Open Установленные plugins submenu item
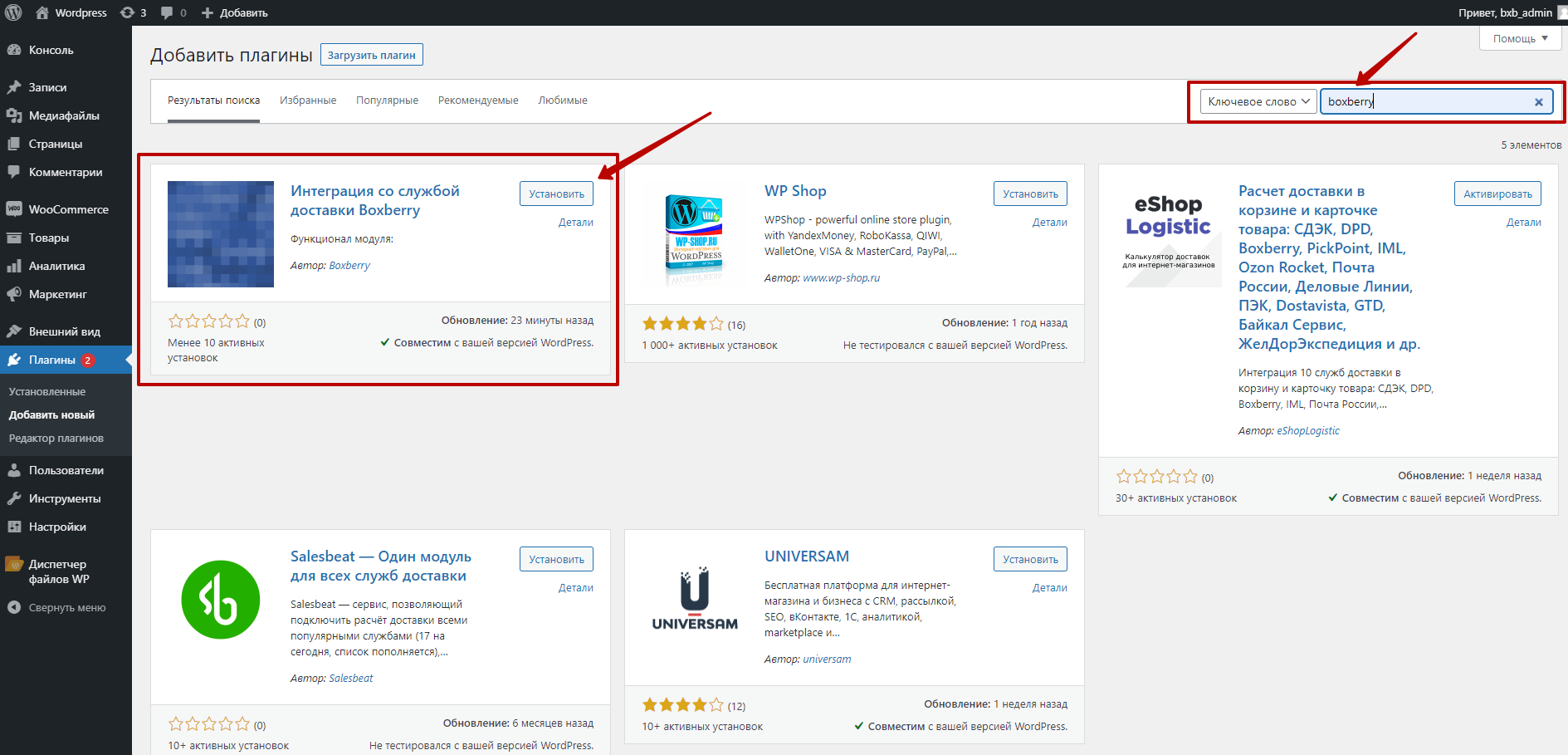The height and width of the screenshot is (755, 1568). 47,391
